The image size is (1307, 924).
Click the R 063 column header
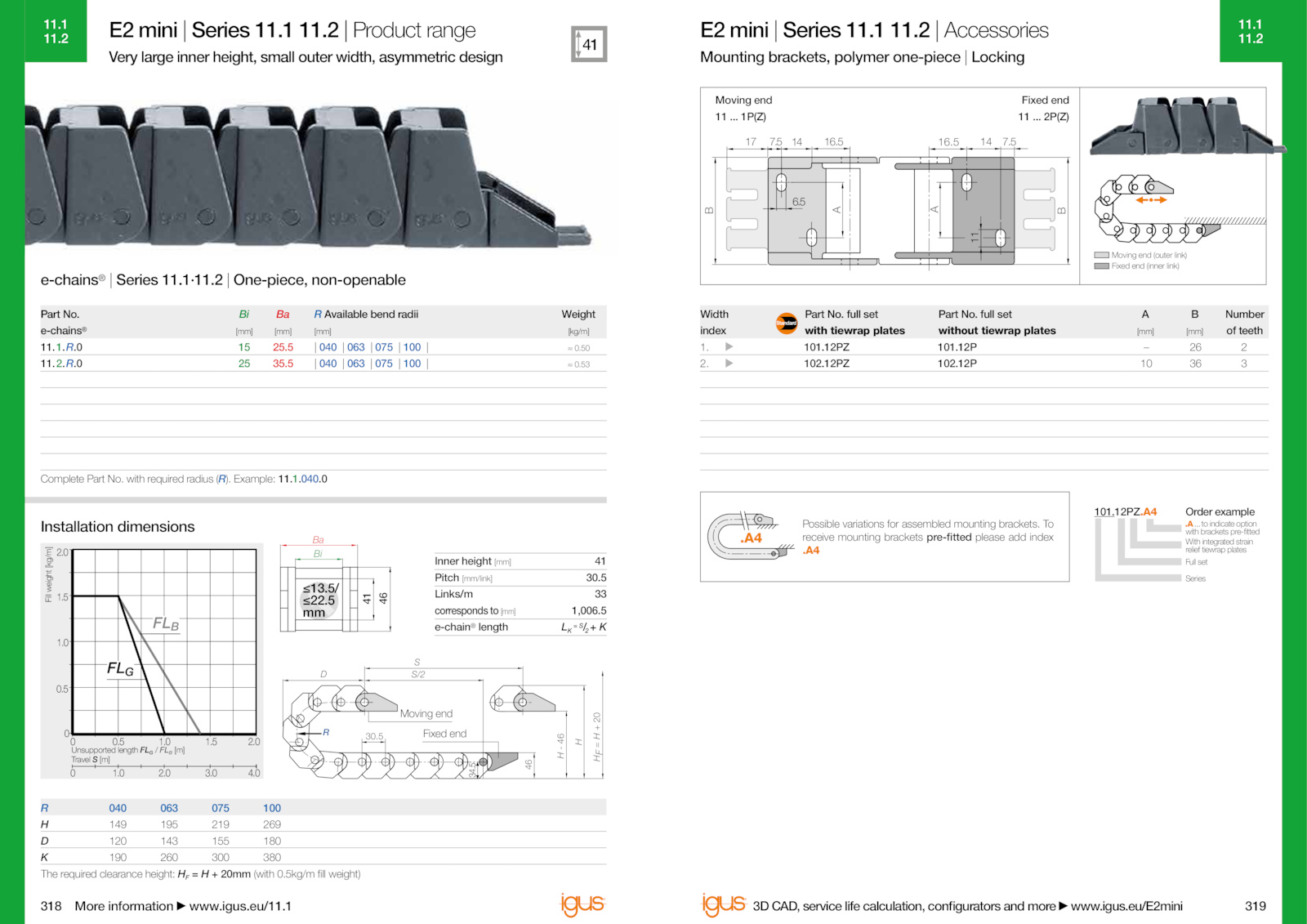tap(169, 808)
